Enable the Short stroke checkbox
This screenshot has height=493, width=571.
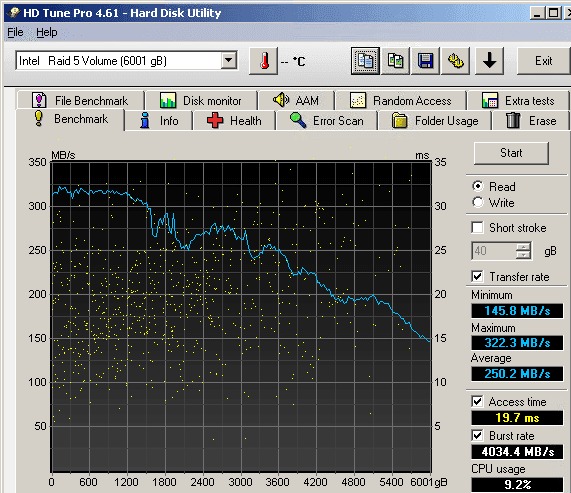[x=477, y=228]
